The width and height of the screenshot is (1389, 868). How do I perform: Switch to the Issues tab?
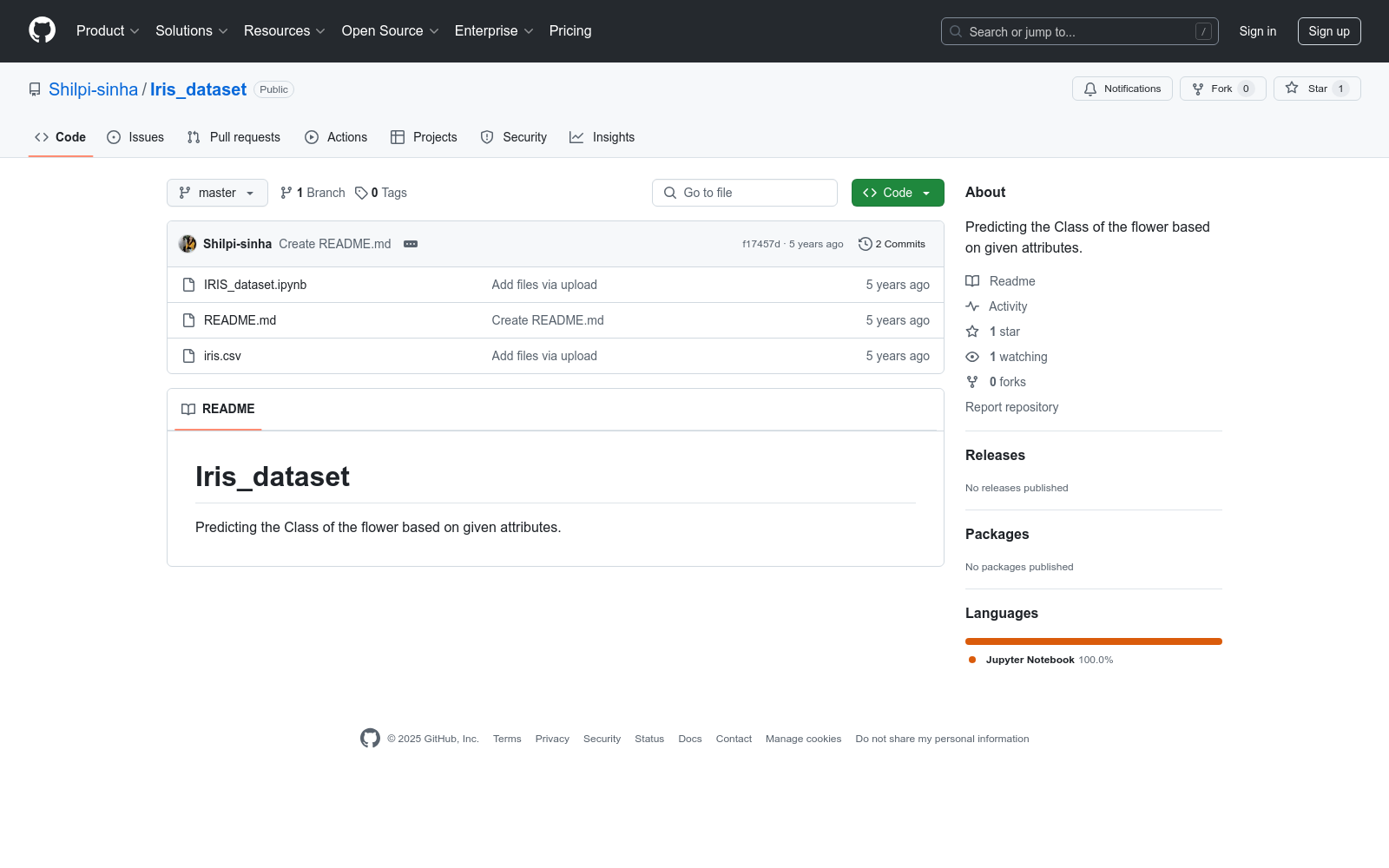[x=135, y=137]
